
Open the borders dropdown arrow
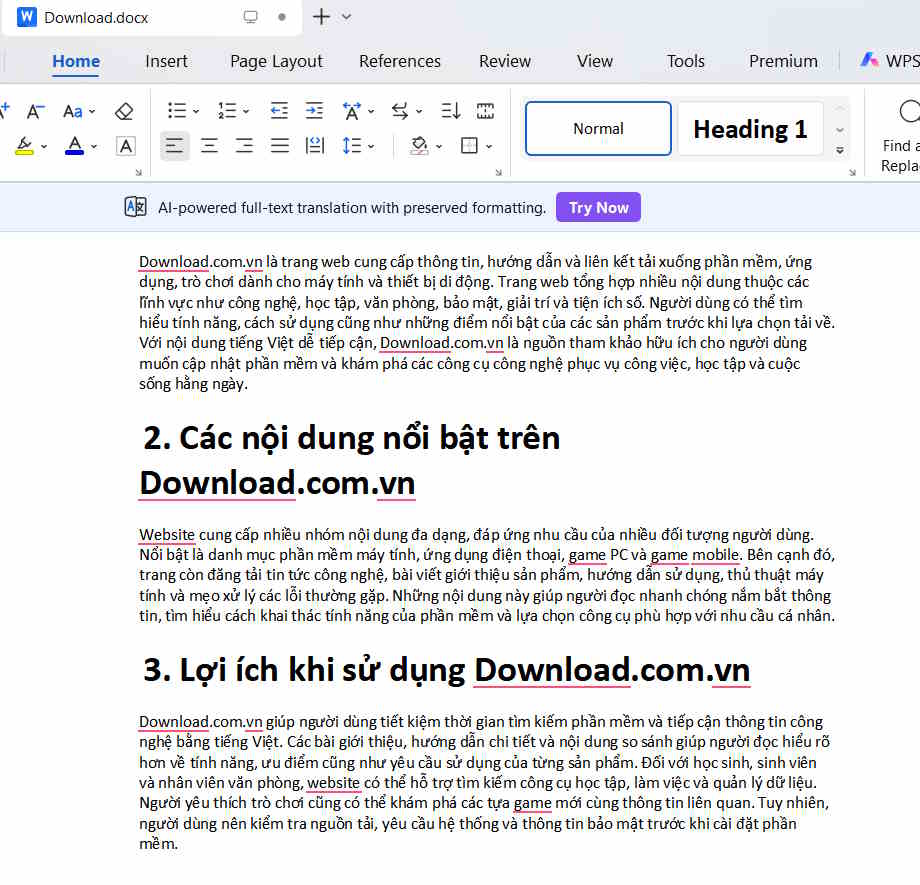point(489,146)
